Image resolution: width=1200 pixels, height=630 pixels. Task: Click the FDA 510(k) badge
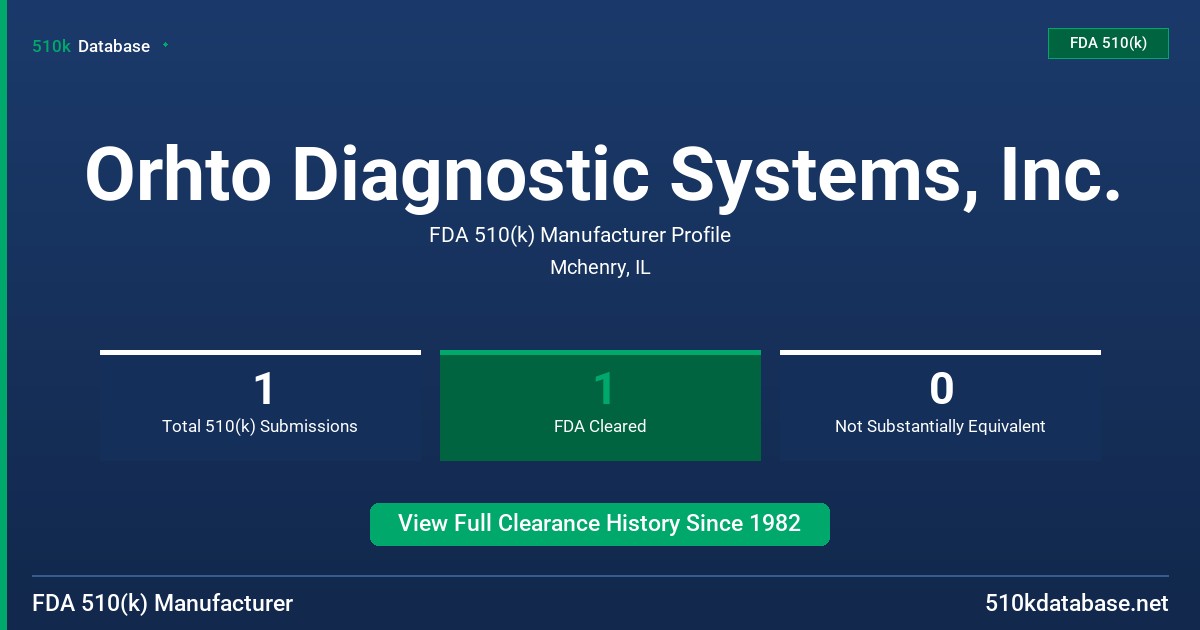[1108, 43]
